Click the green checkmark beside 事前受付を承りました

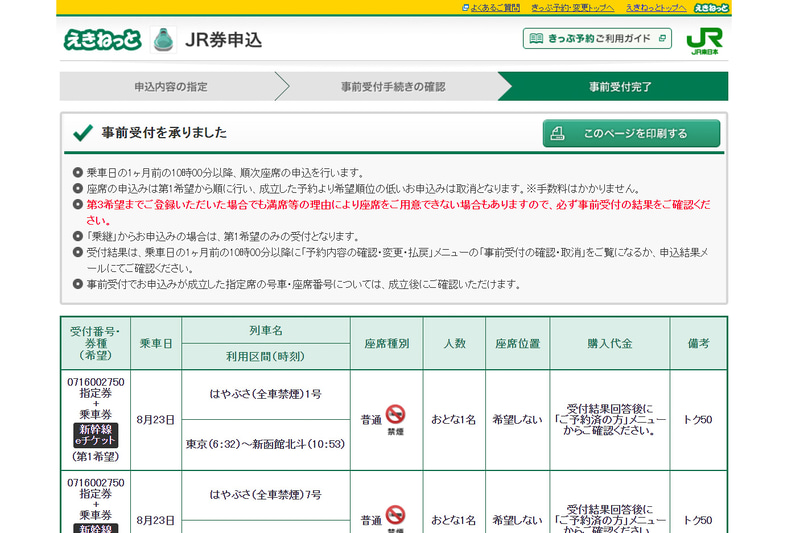coord(83,133)
